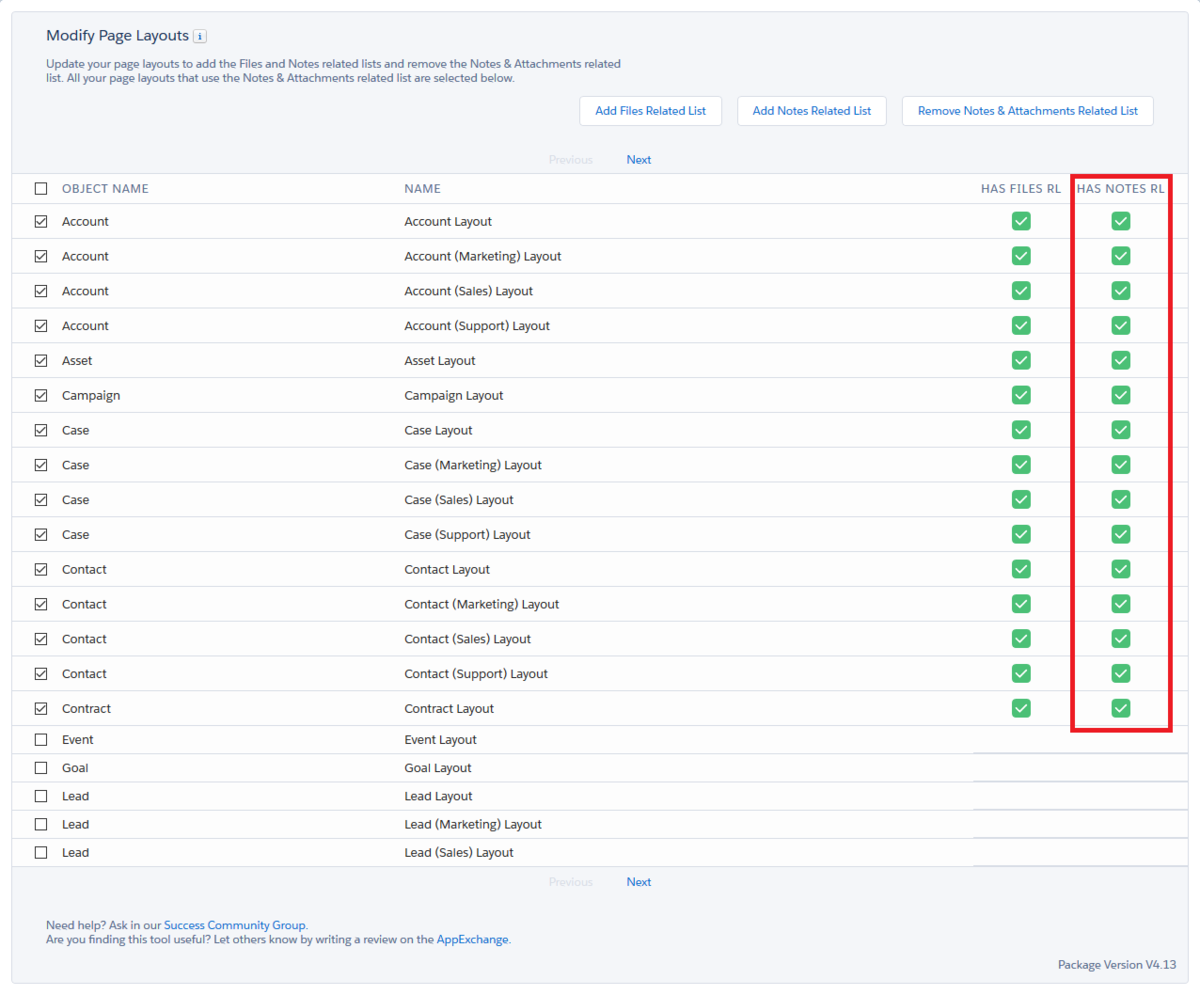Click the Package Version V4.13 text
This screenshot has width=1200, height=995.
[x=1117, y=965]
